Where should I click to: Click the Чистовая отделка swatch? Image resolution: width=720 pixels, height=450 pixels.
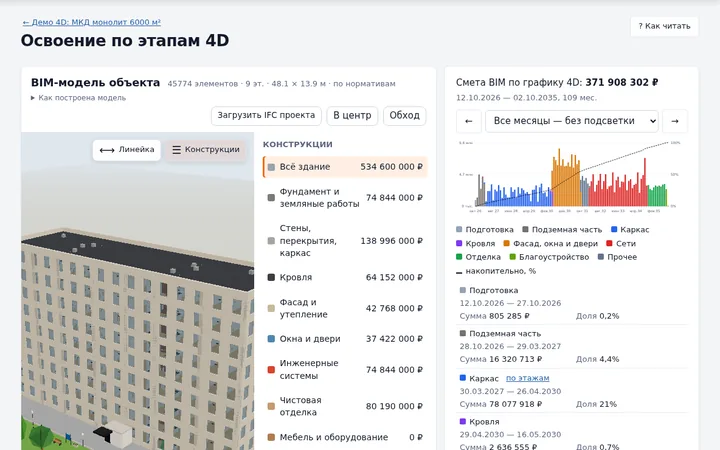tap(271, 406)
